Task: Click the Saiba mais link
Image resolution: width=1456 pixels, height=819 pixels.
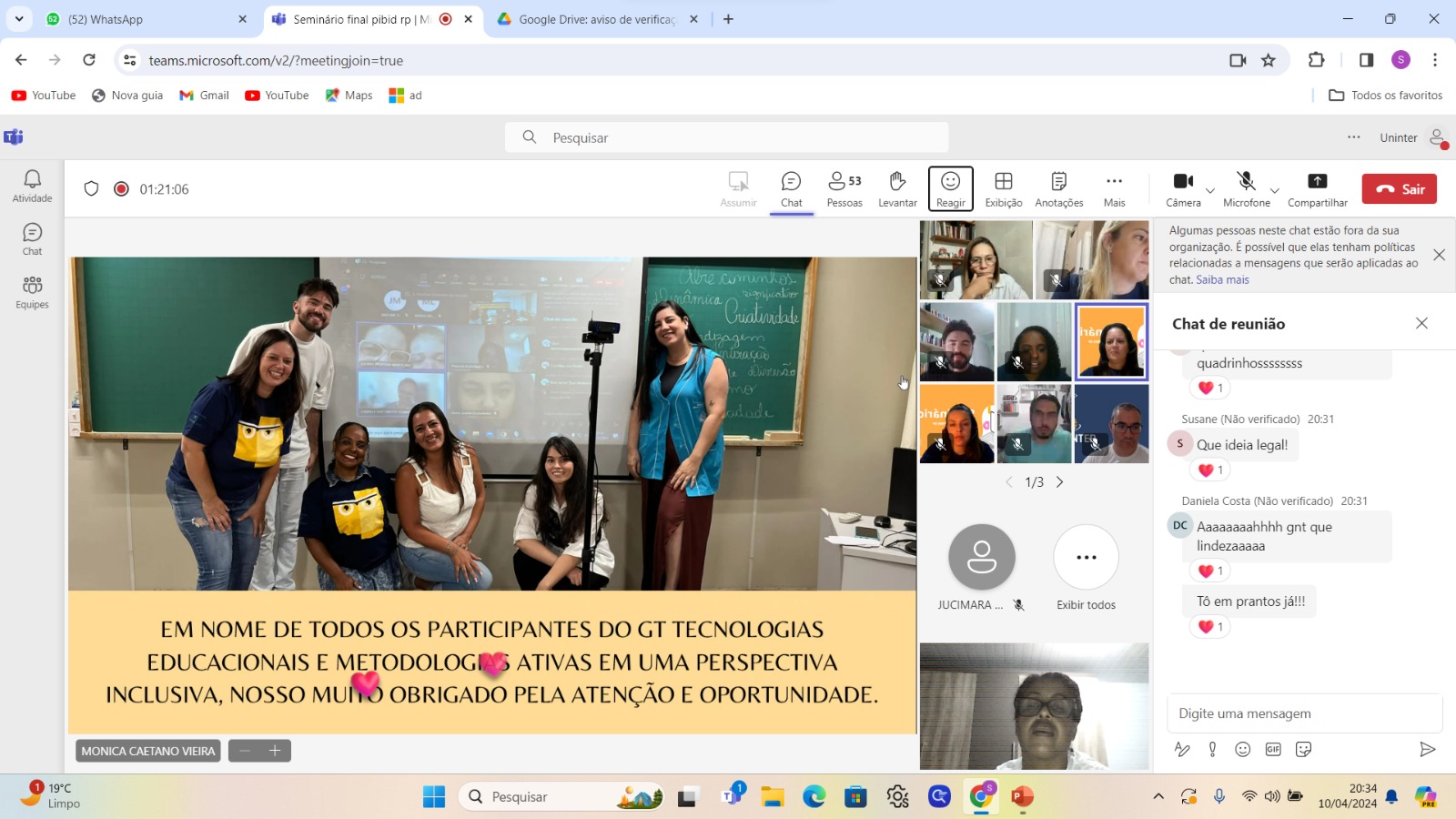Action: pos(1222,279)
